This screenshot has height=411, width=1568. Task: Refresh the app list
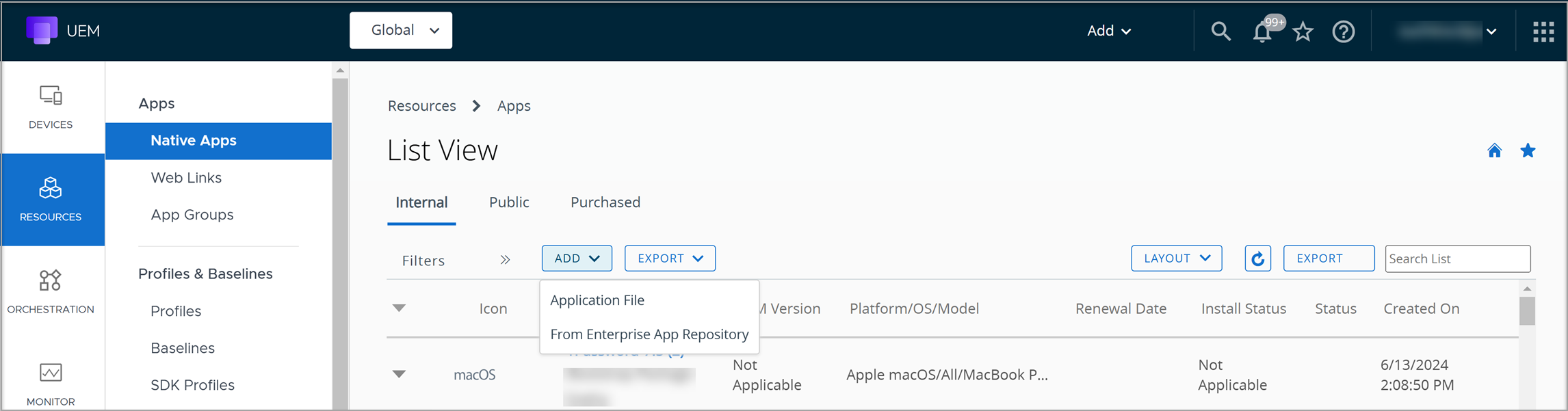coord(1257,258)
